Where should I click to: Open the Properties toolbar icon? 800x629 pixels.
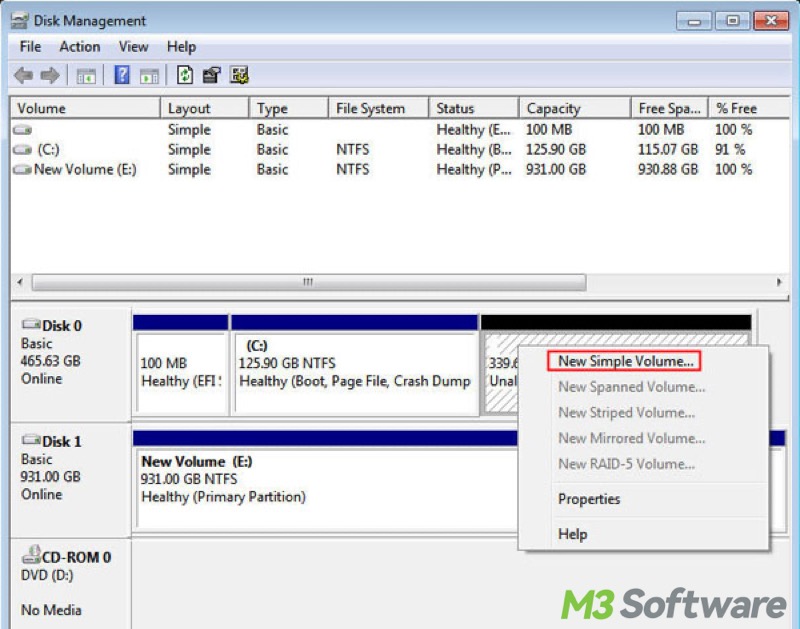[212, 75]
